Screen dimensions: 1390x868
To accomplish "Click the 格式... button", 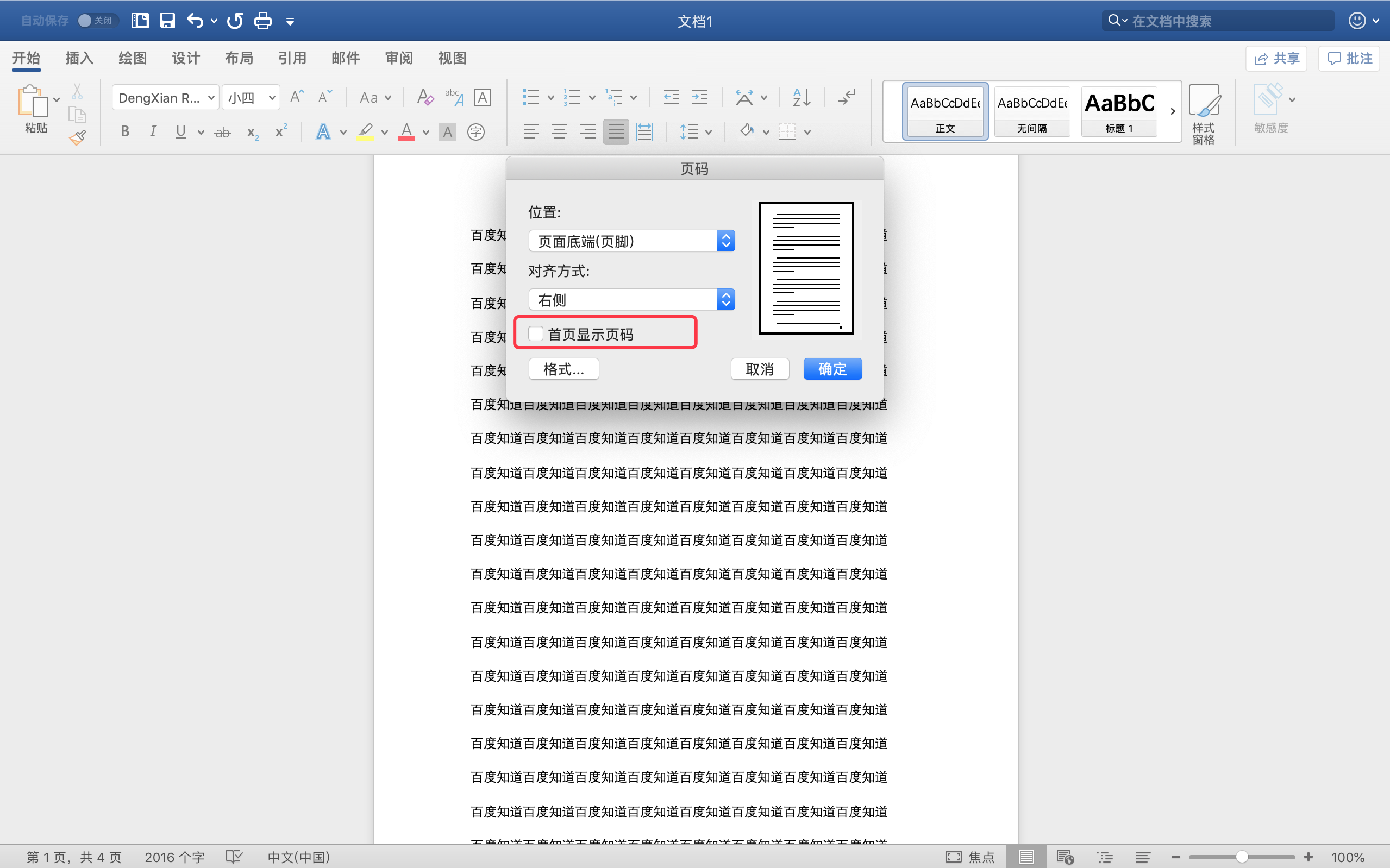I will coord(563,369).
